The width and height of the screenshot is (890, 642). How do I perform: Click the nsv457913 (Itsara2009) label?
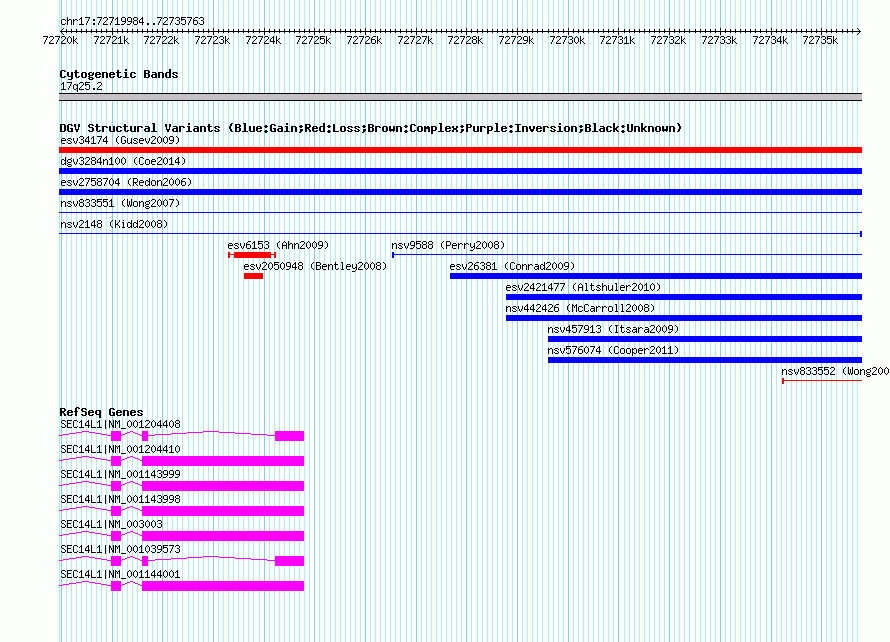613,329
